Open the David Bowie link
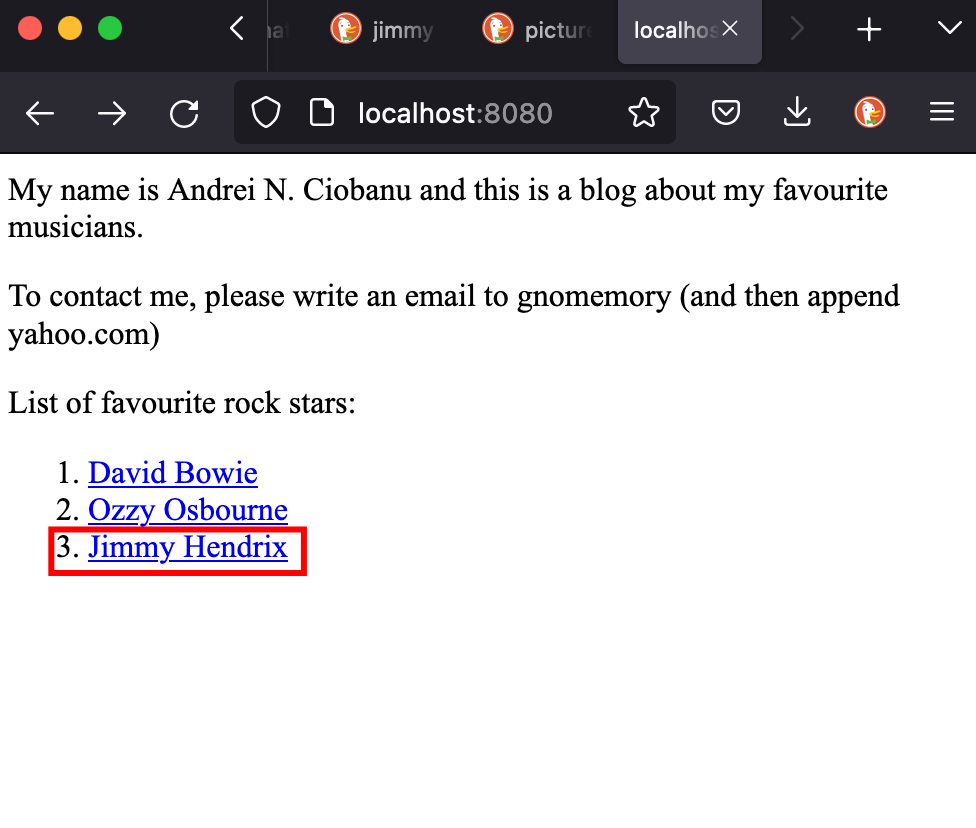Image resolution: width=976 pixels, height=828 pixels. (173, 473)
